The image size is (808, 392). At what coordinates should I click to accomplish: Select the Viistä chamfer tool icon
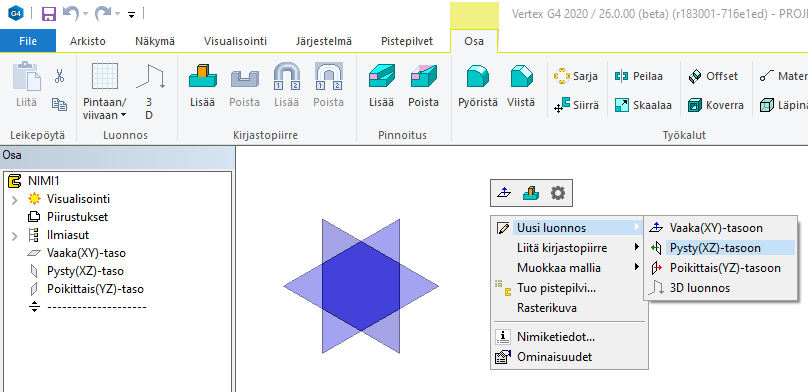click(521, 76)
